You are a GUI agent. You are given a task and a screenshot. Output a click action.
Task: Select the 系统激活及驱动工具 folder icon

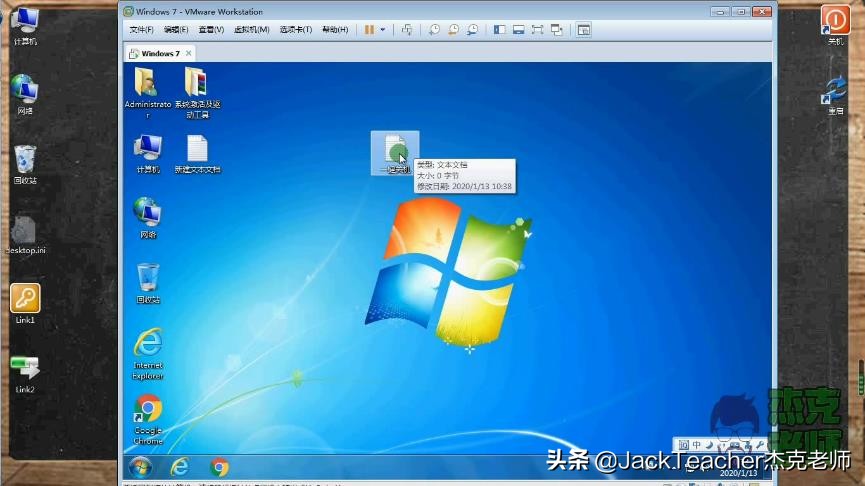pos(197,93)
